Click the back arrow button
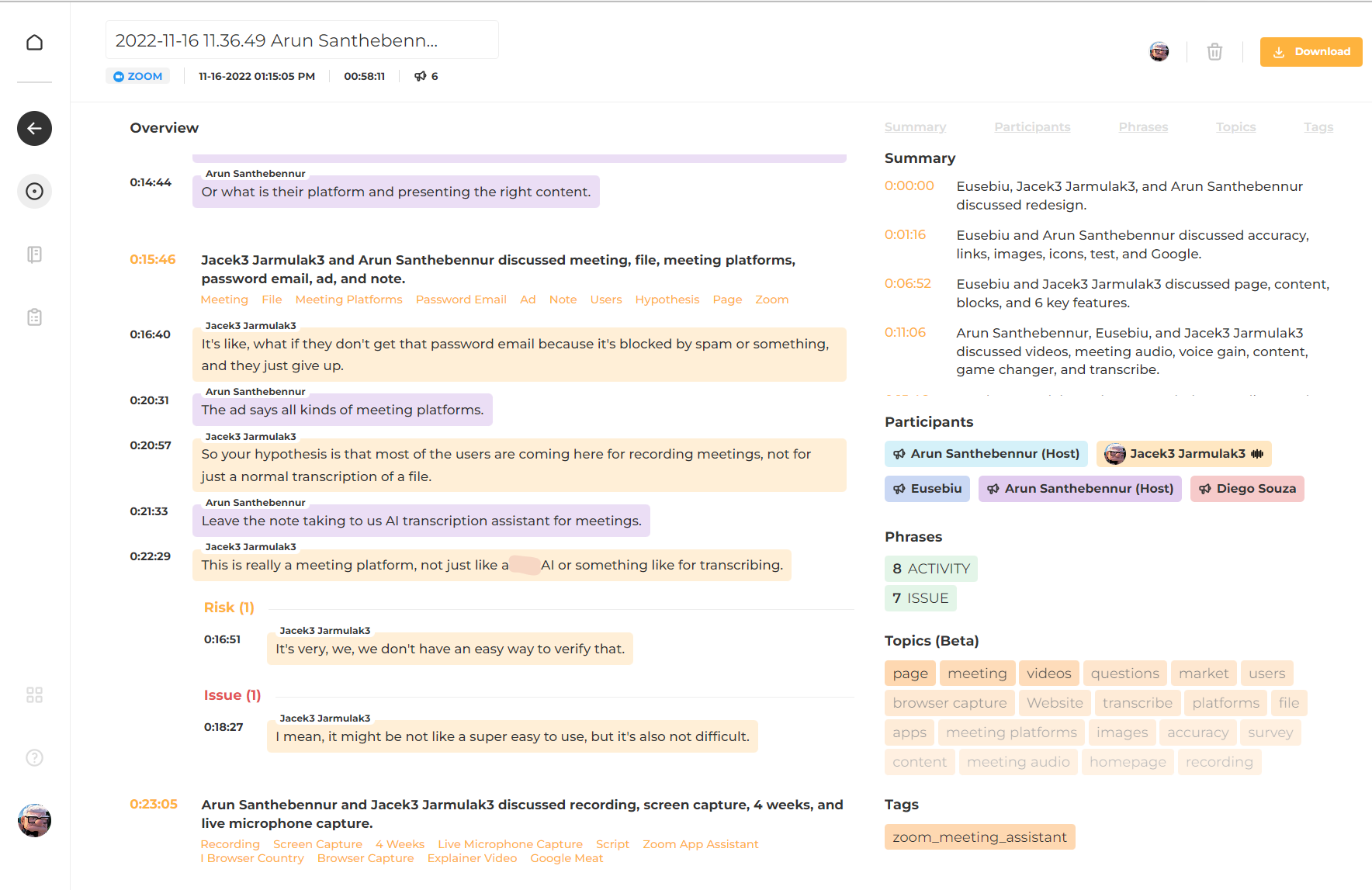1372x890 pixels. click(x=34, y=128)
